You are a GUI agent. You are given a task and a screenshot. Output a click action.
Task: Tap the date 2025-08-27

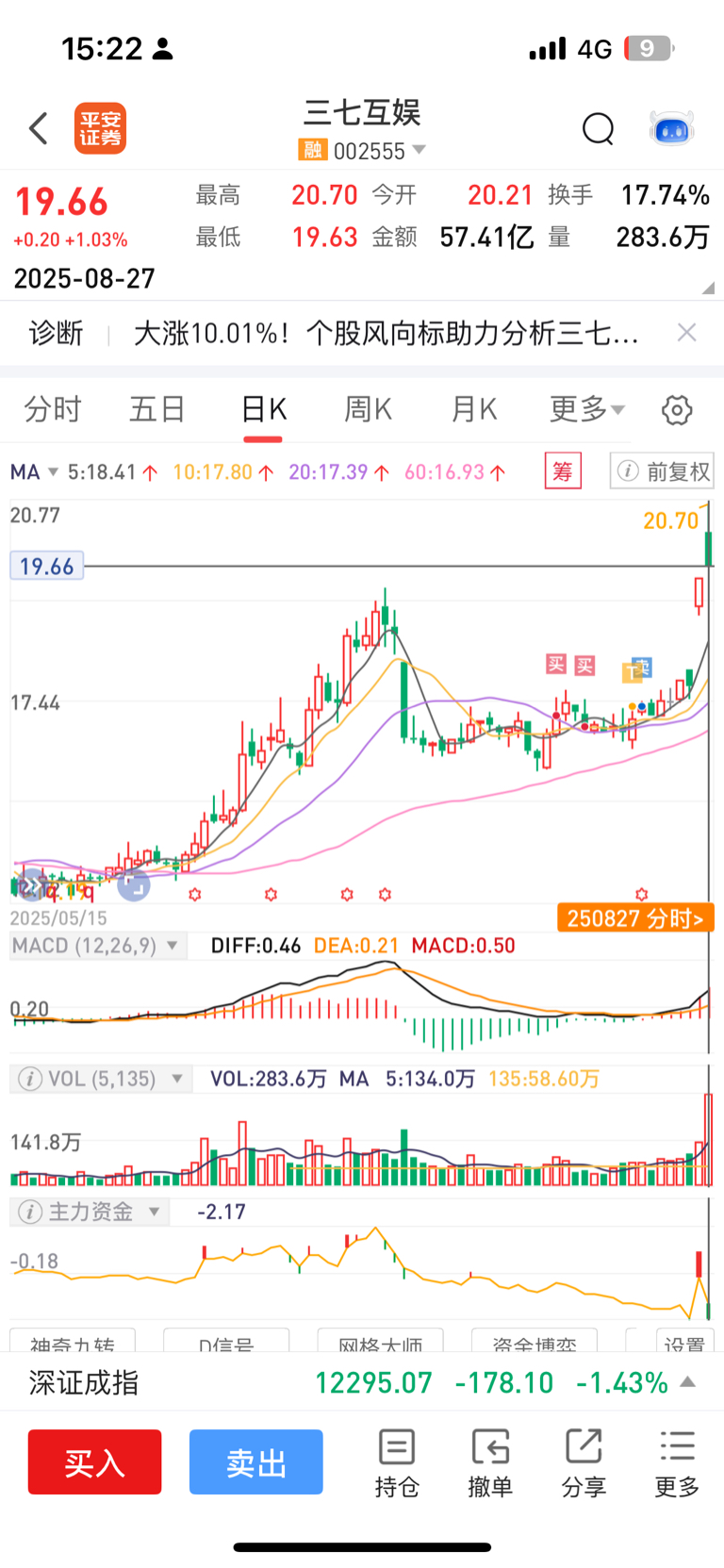tap(84, 278)
